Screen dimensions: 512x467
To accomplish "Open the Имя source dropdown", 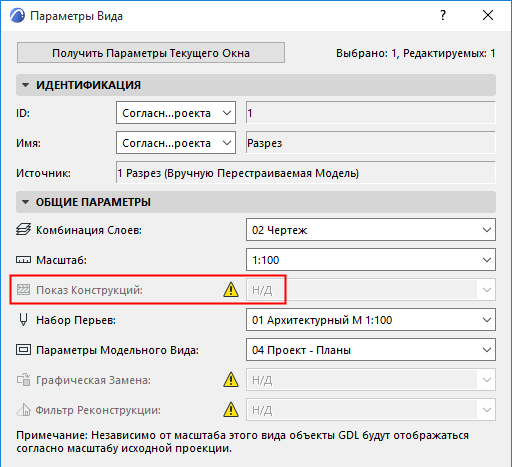I will 176,143.
